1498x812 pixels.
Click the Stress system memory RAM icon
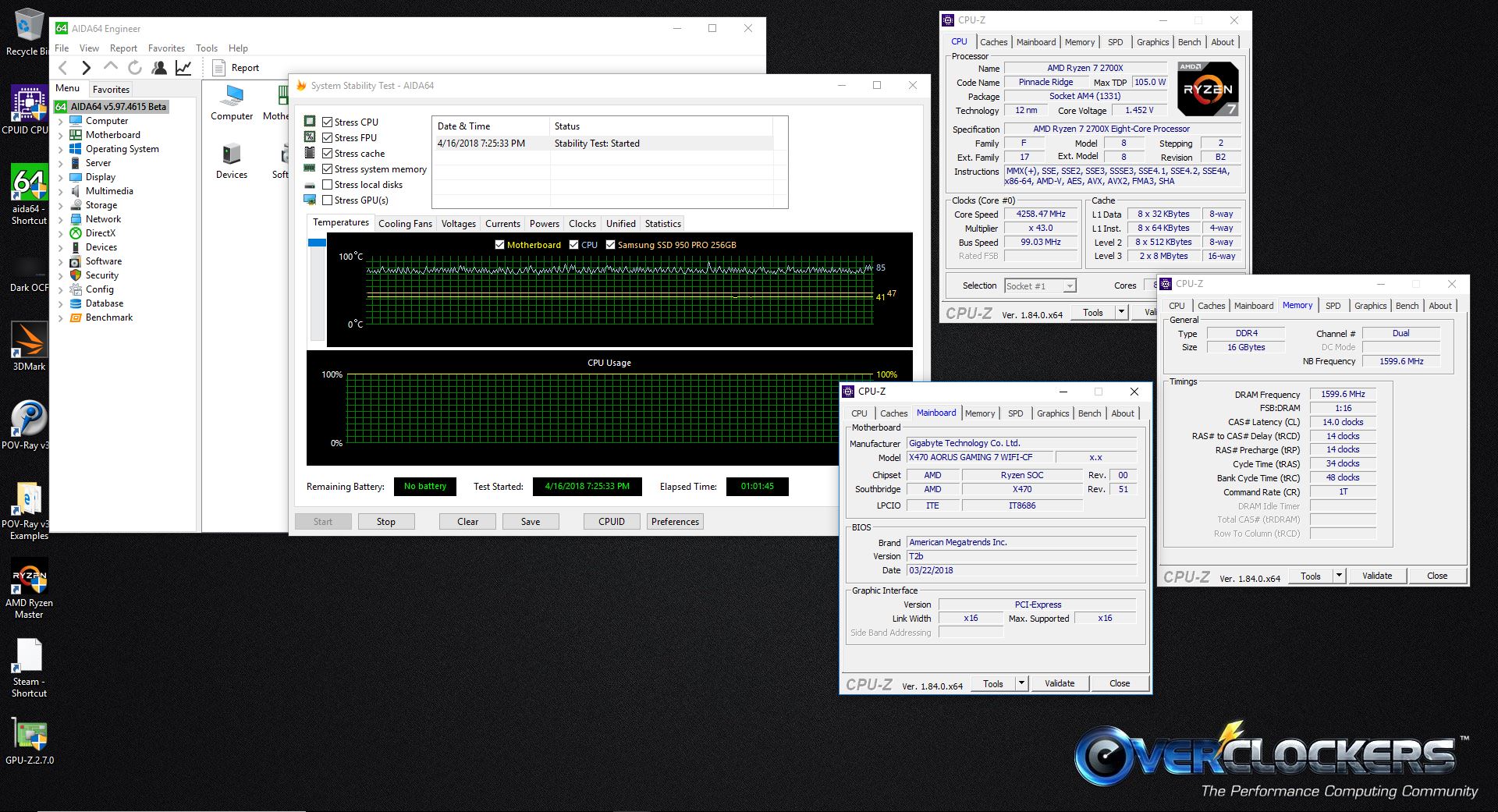310,168
